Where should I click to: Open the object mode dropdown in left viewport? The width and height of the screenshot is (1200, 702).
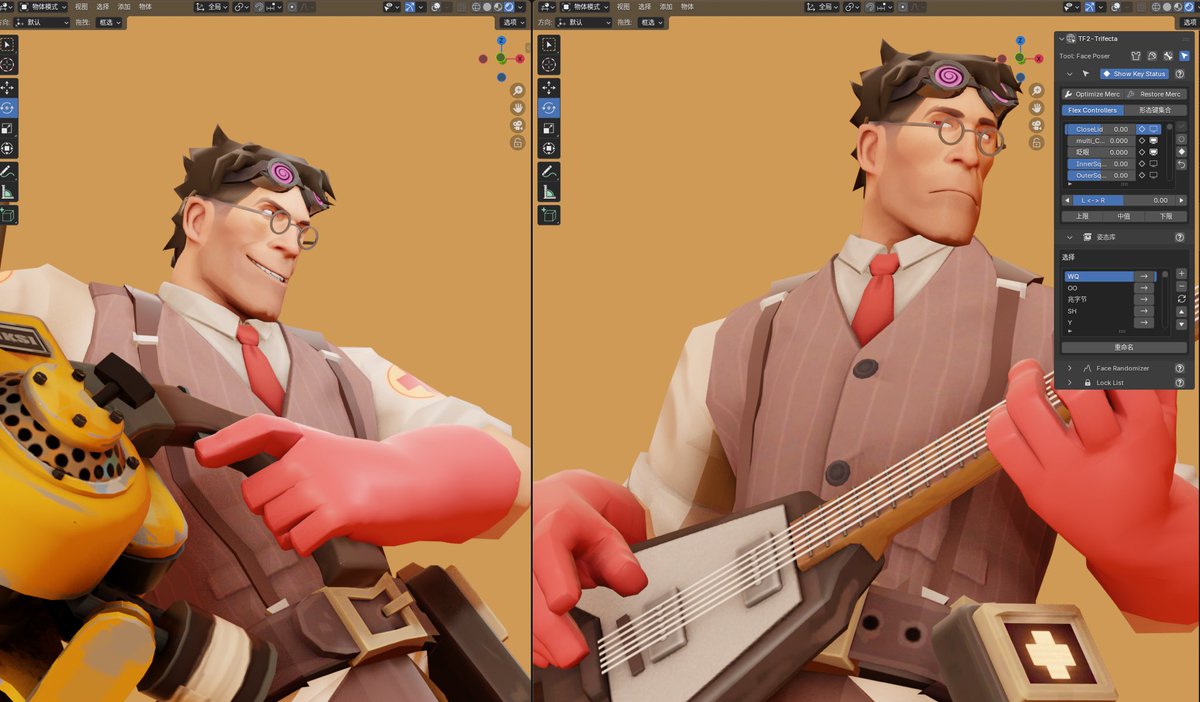coord(42,6)
